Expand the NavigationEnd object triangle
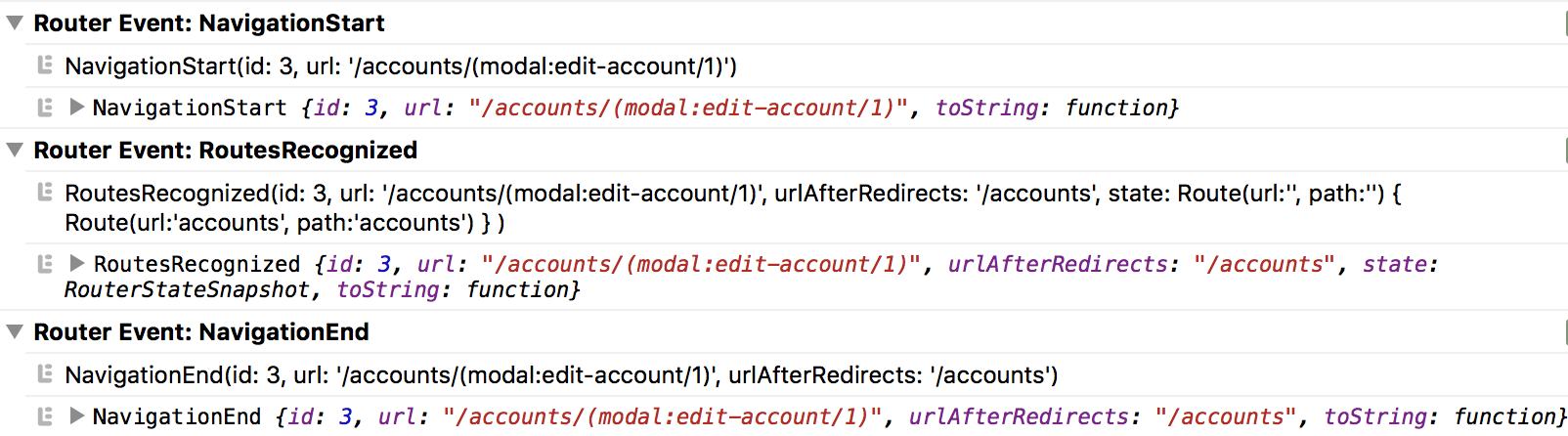This screenshot has height=436, width=1568. (77, 415)
